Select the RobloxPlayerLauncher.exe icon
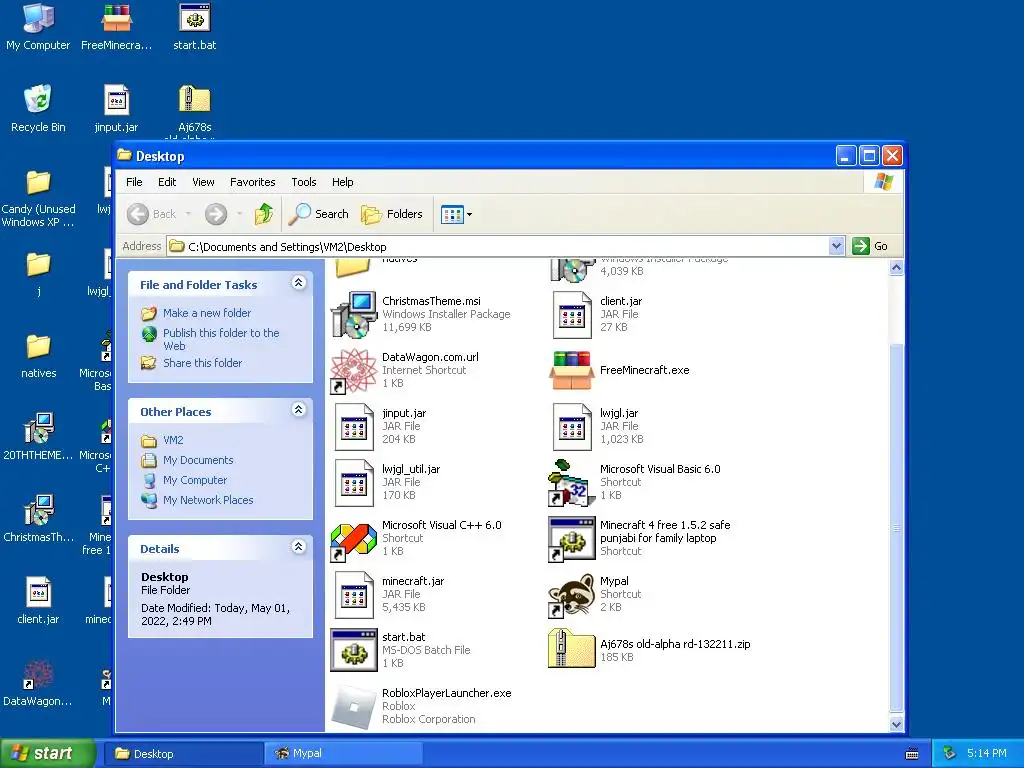The width and height of the screenshot is (1024, 768). pyautogui.click(x=353, y=707)
